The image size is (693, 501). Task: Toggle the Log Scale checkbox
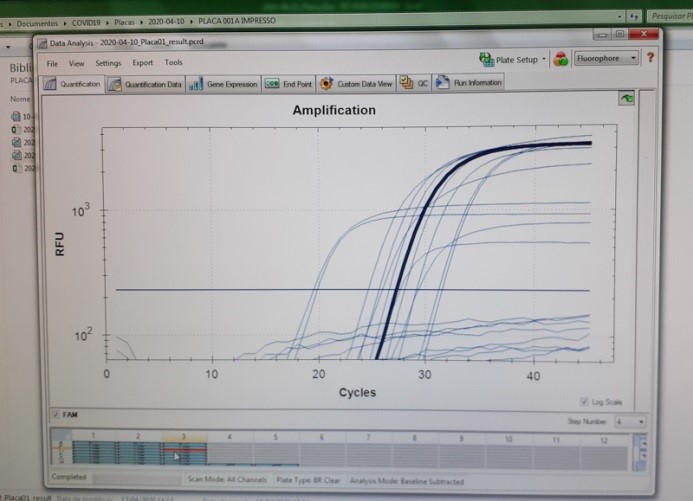(x=586, y=401)
